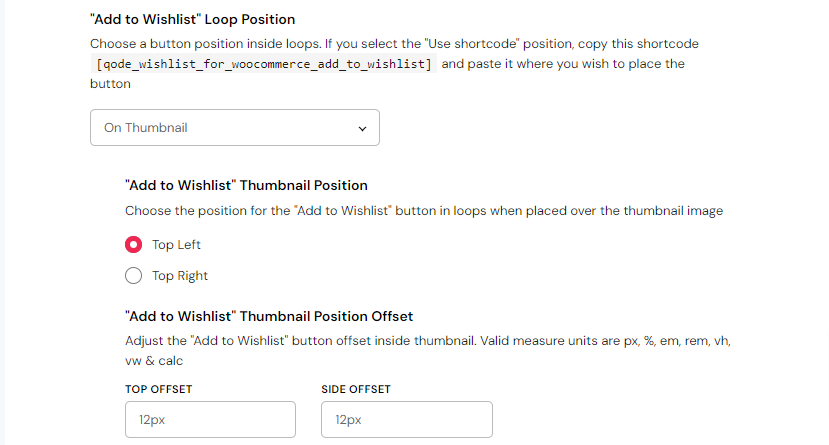The width and height of the screenshot is (829, 445).
Task: Click the qode_wishlist_for_woocommerce_add_to_wishlist shortcode text
Action: (x=264, y=65)
